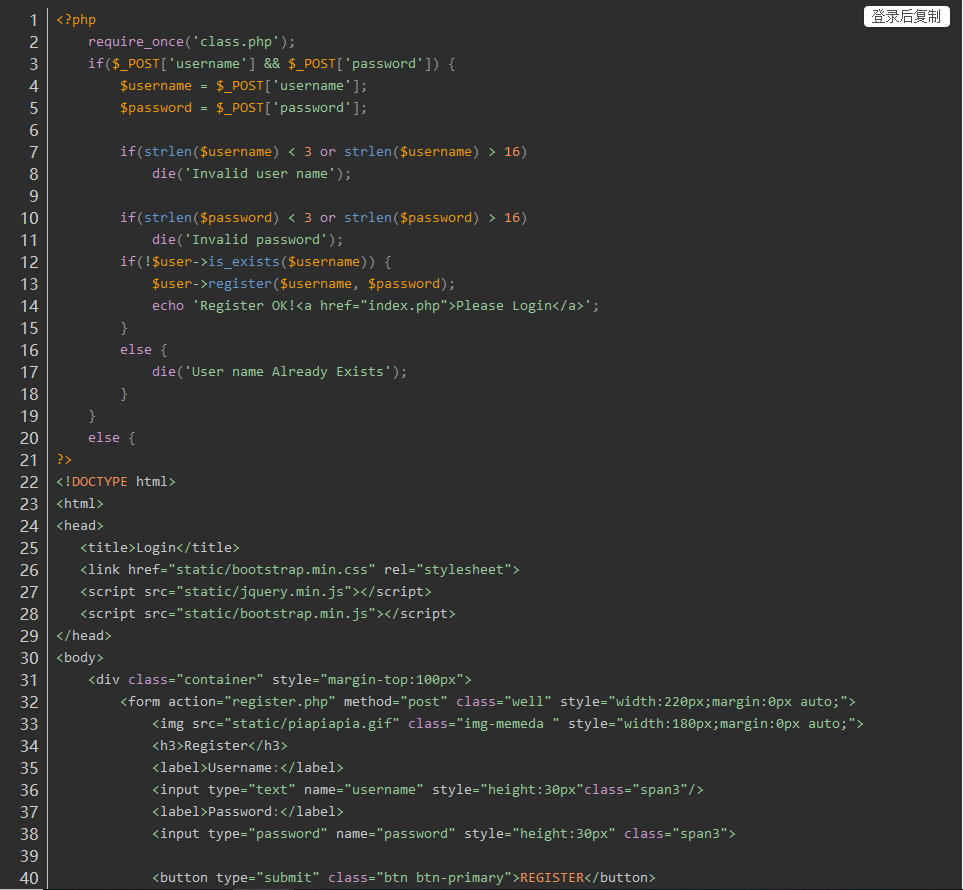
Task: Click '<head>' opening tag on line 24
Action: pyautogui.click(x=80, y=526)
